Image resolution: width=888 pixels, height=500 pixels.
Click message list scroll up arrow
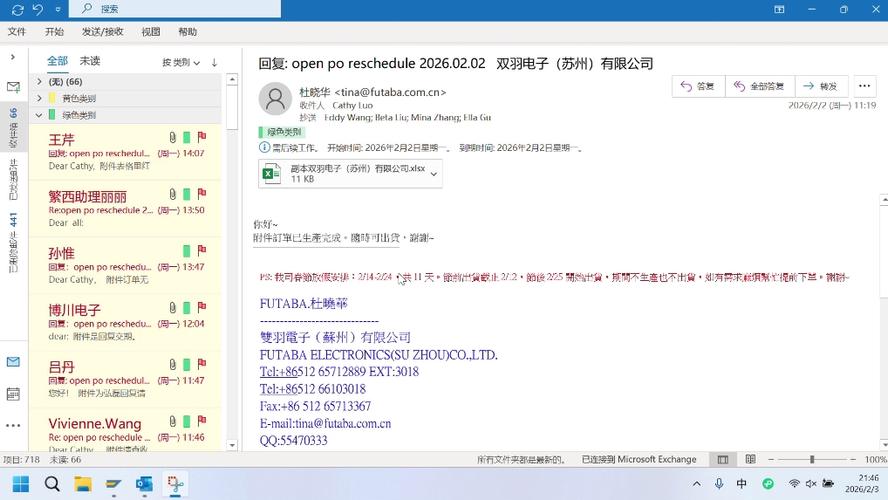click(232, 80)
